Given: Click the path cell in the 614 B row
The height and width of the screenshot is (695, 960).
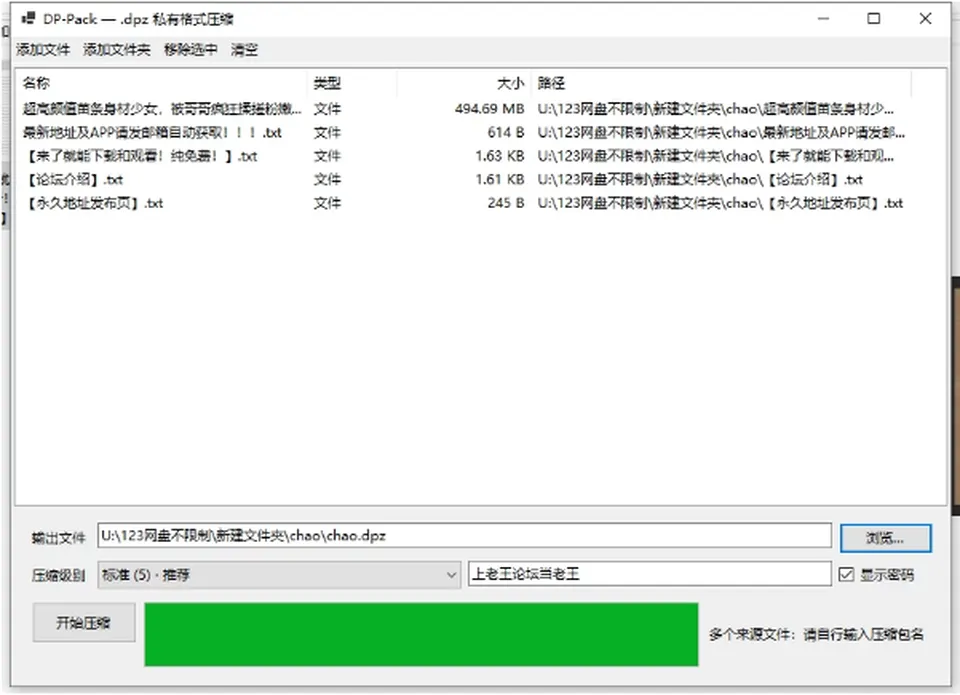Looking at the screenshot, I should point(721,132).
